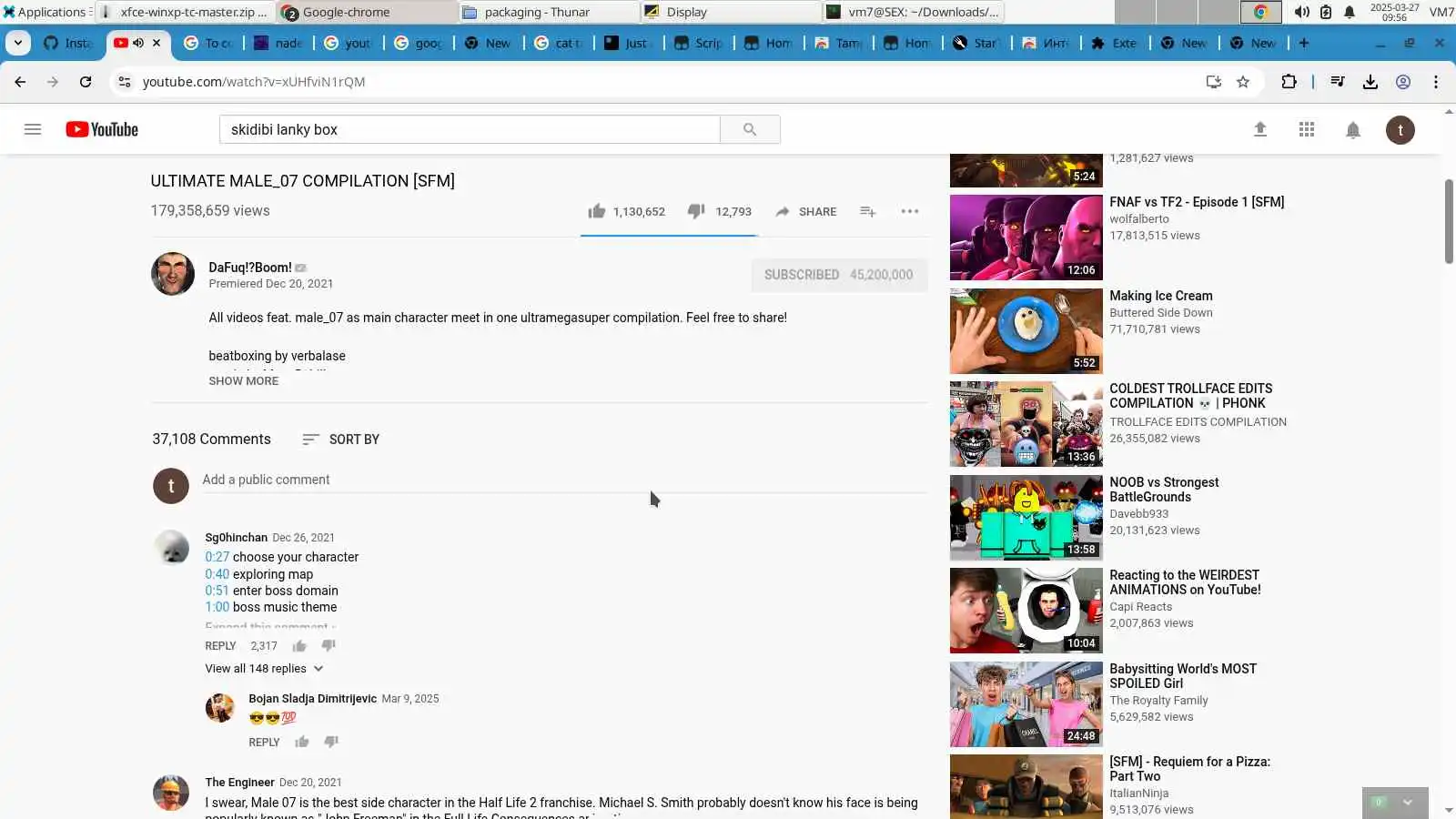Screen dimensions: 1456x819
Task: Open the Chrome three-dot menu
Action: pyautogui.click(x=1436, y=82)
